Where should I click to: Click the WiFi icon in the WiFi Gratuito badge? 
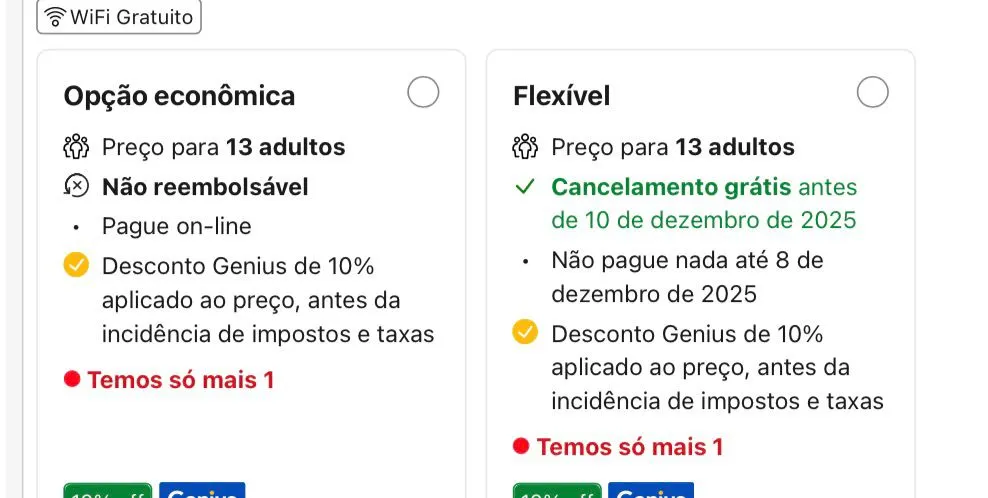click(56, 17)
